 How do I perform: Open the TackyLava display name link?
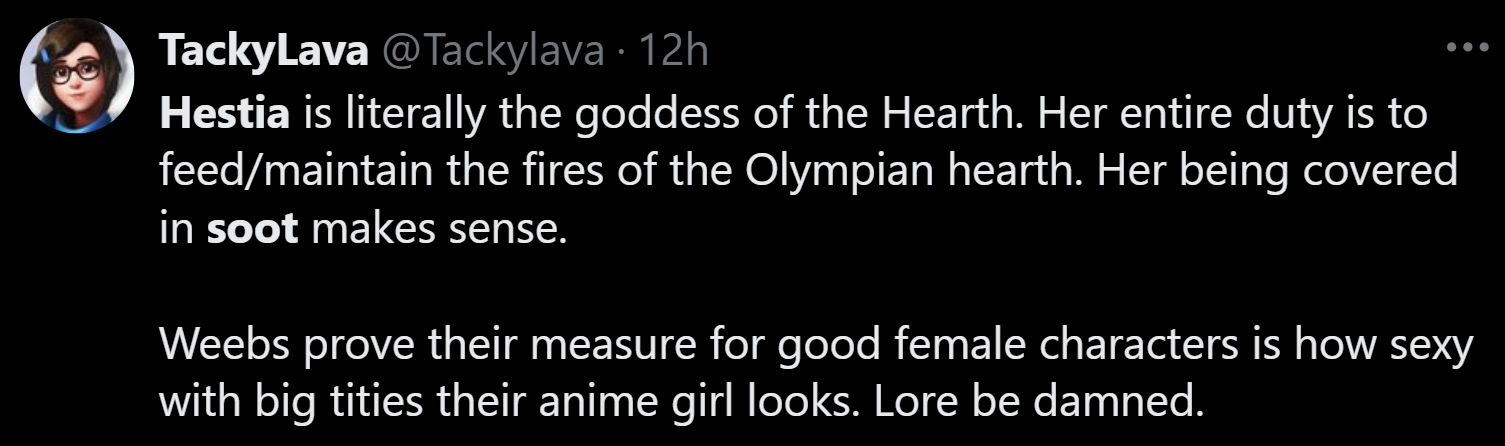coord(263,51)
